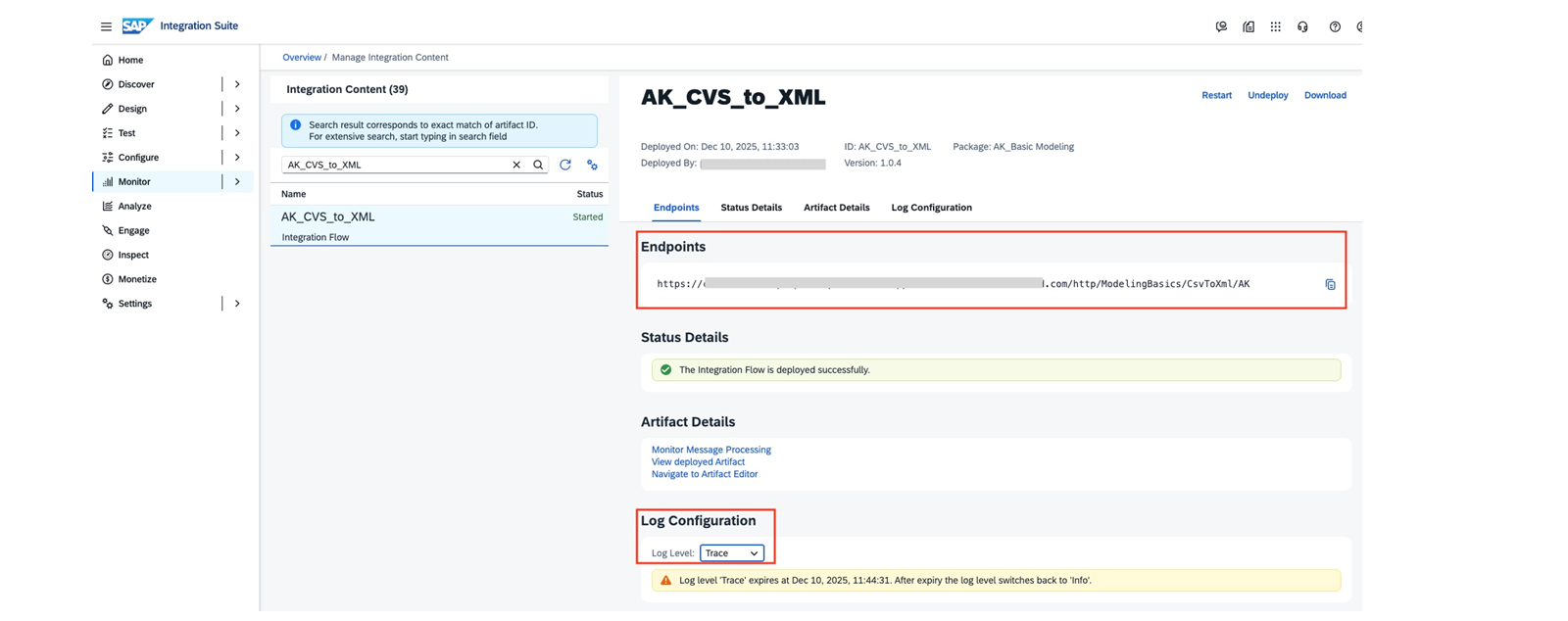
Task: Click the Integration Suite title
Action: coord(199,25)
